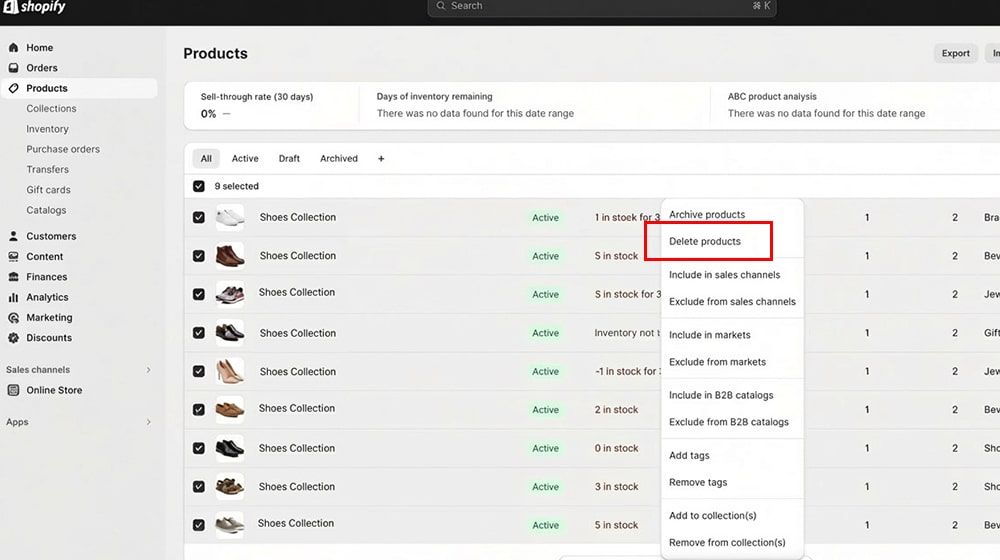Choose Archive products from menu
The height and width of the screenshot is (560, 1000).
coord(707,215)
